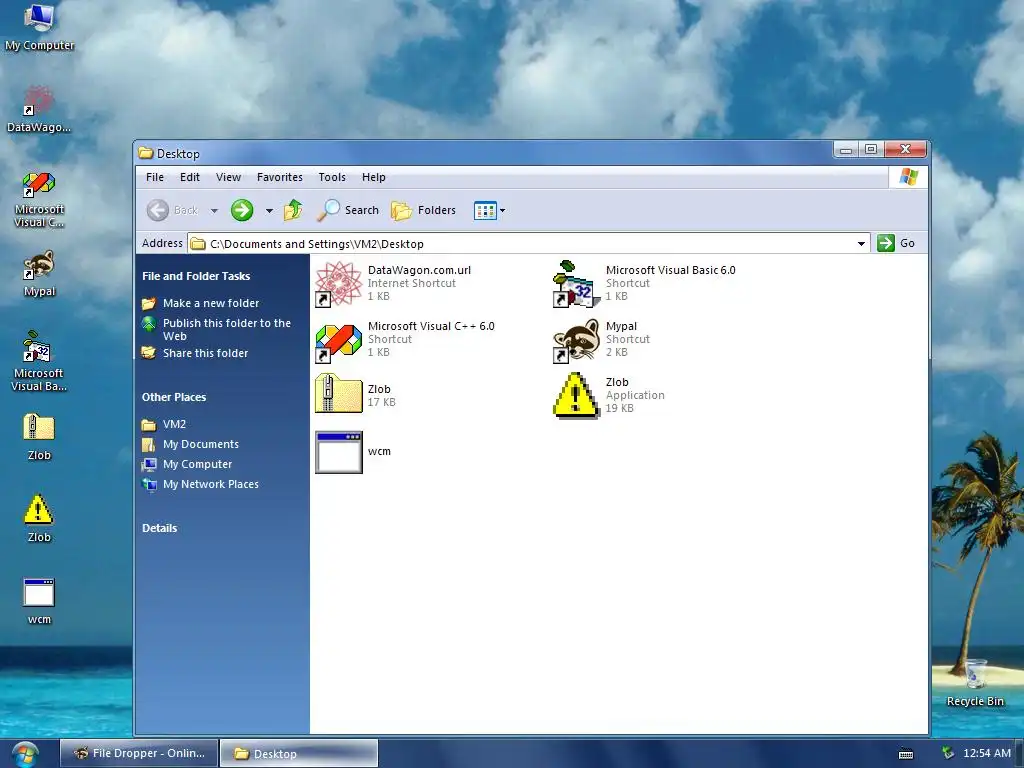Click the 12:54 AM clock
1024x768 pixels.
[x=987, y=753]
